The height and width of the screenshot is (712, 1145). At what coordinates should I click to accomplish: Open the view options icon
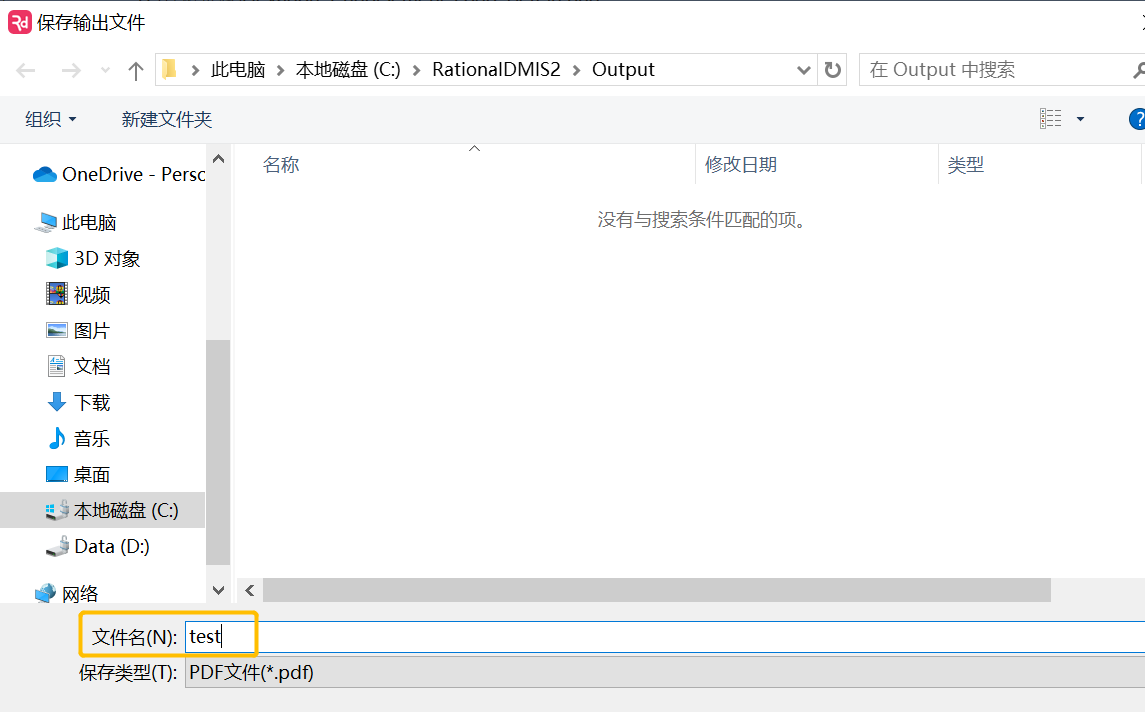pyautogui.click(x=1051, y=119)
